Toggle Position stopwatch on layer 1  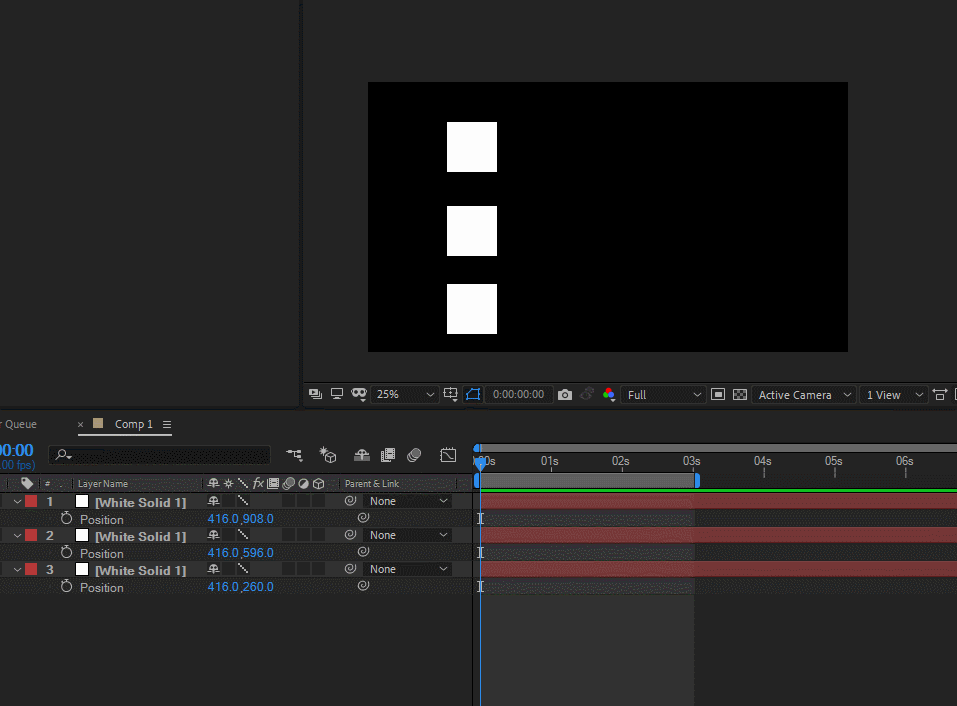(x=67, y=518)
